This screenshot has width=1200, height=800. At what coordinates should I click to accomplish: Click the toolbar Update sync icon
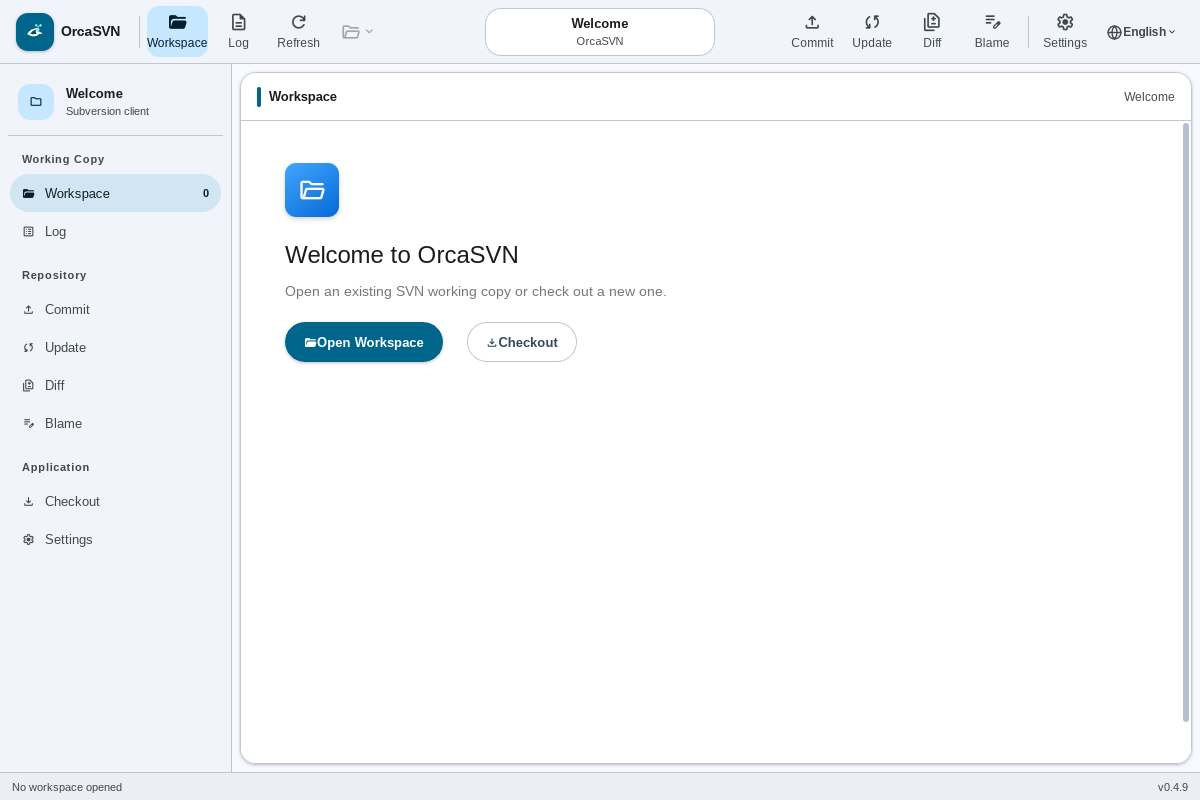click(872, 22)
